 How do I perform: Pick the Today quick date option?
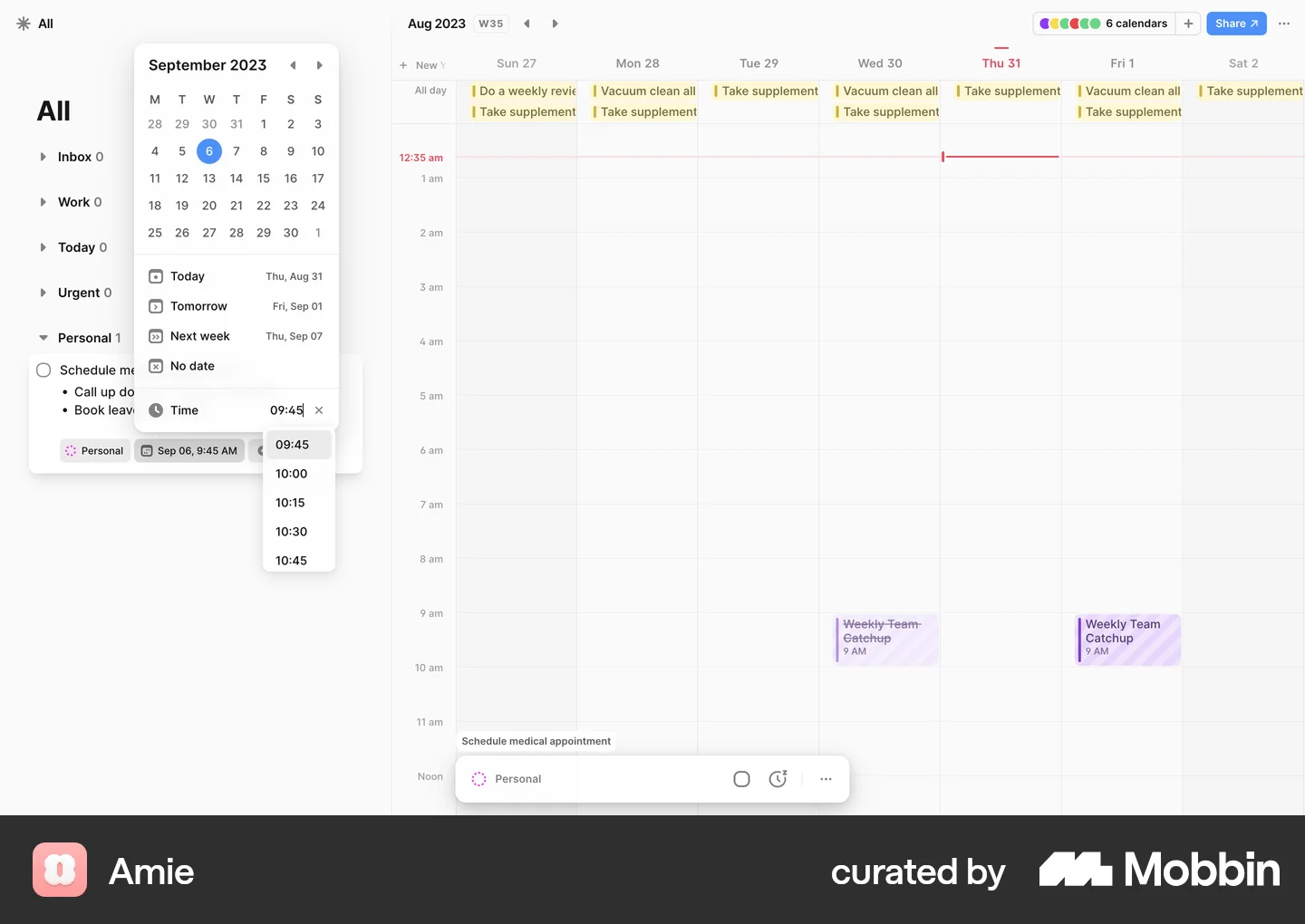[x=236, y=276]
